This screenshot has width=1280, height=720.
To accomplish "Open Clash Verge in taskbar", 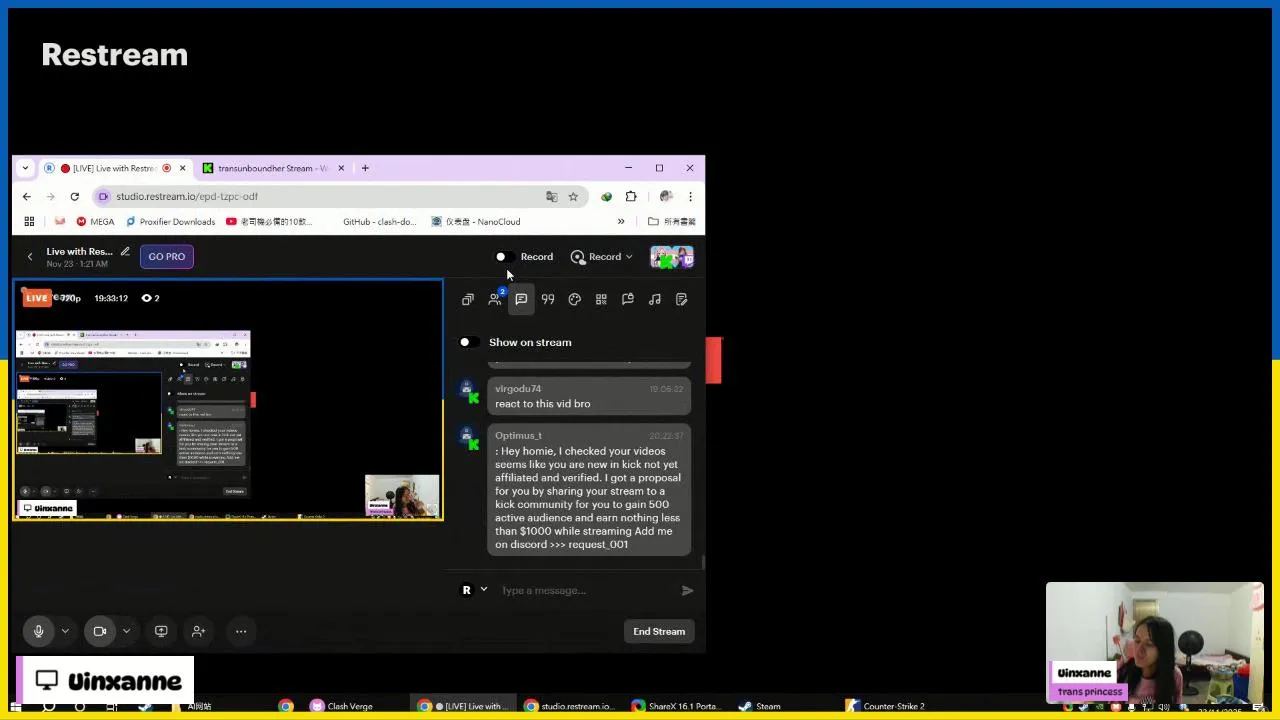I will pyautogui.click(x=341, y=706).
